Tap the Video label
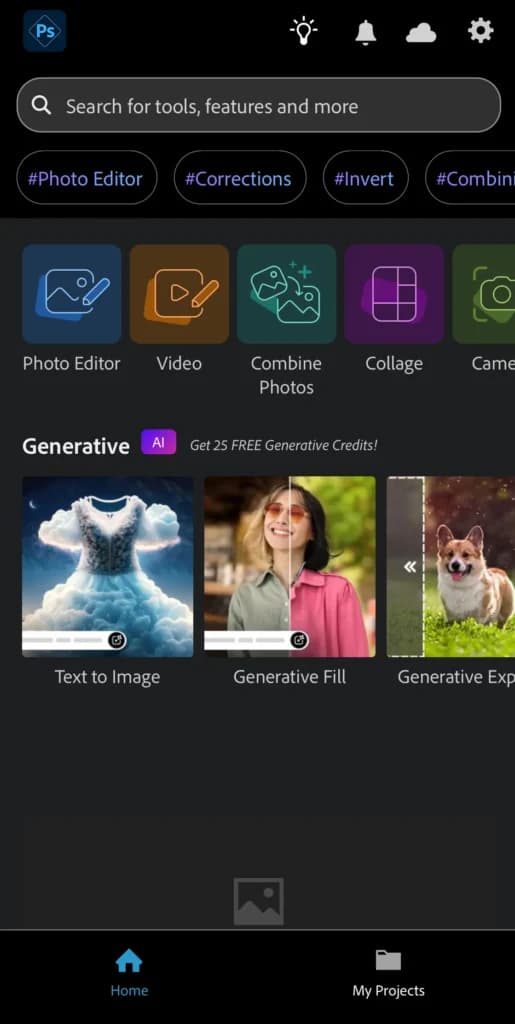This screenshot has height=1024, width=515. pos(179,364)
